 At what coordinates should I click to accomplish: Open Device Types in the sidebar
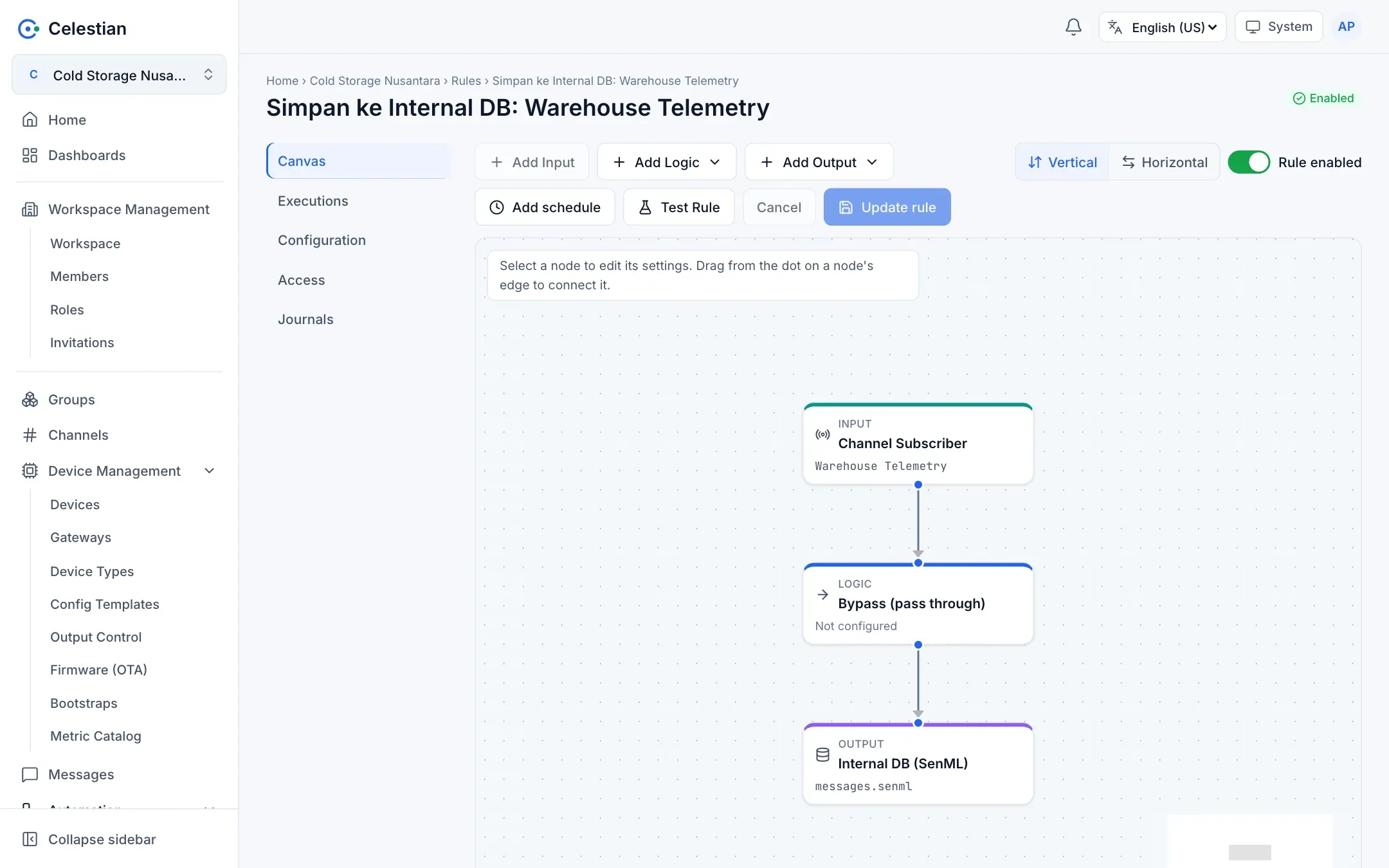coord(92,572)
